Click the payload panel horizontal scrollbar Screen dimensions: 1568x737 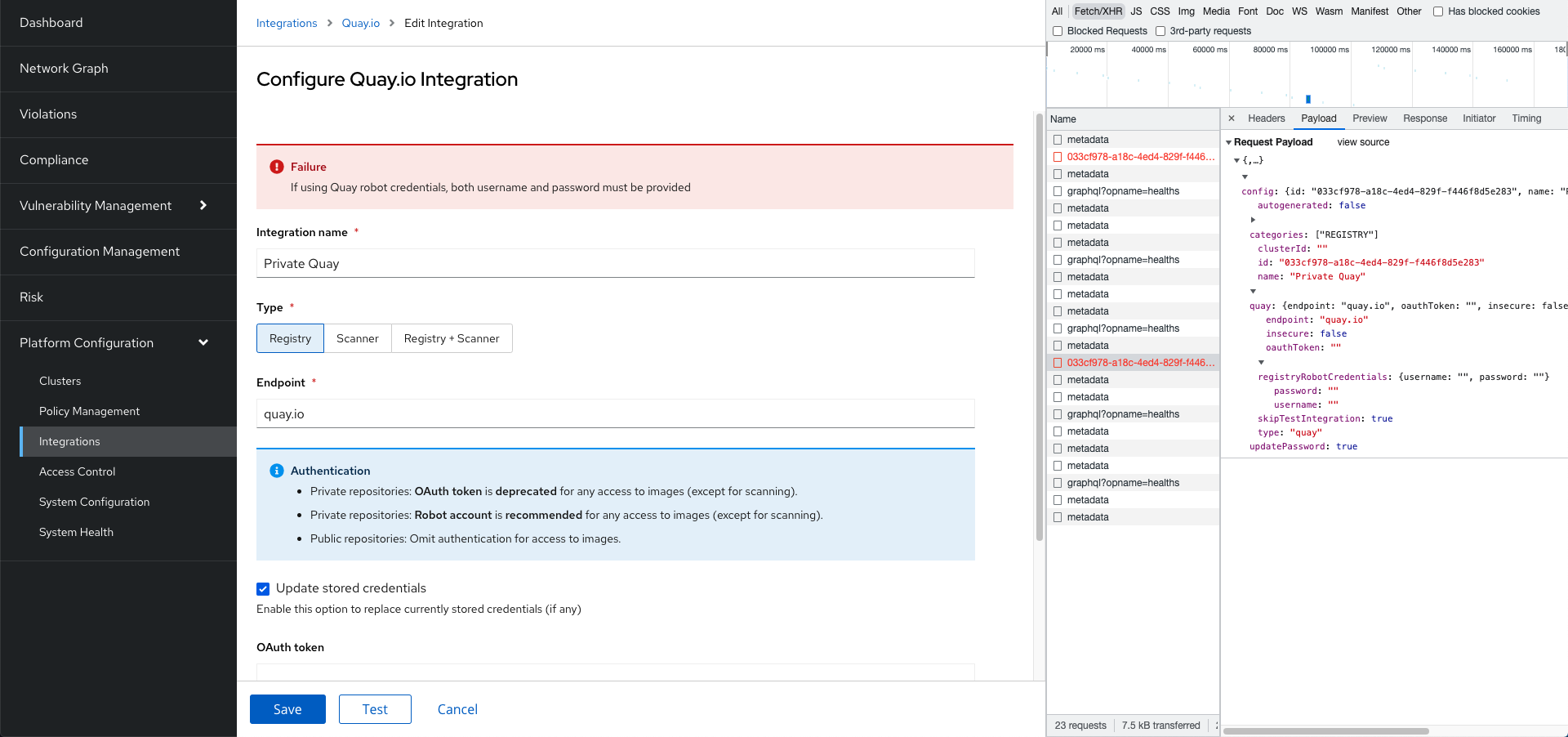1326,731
